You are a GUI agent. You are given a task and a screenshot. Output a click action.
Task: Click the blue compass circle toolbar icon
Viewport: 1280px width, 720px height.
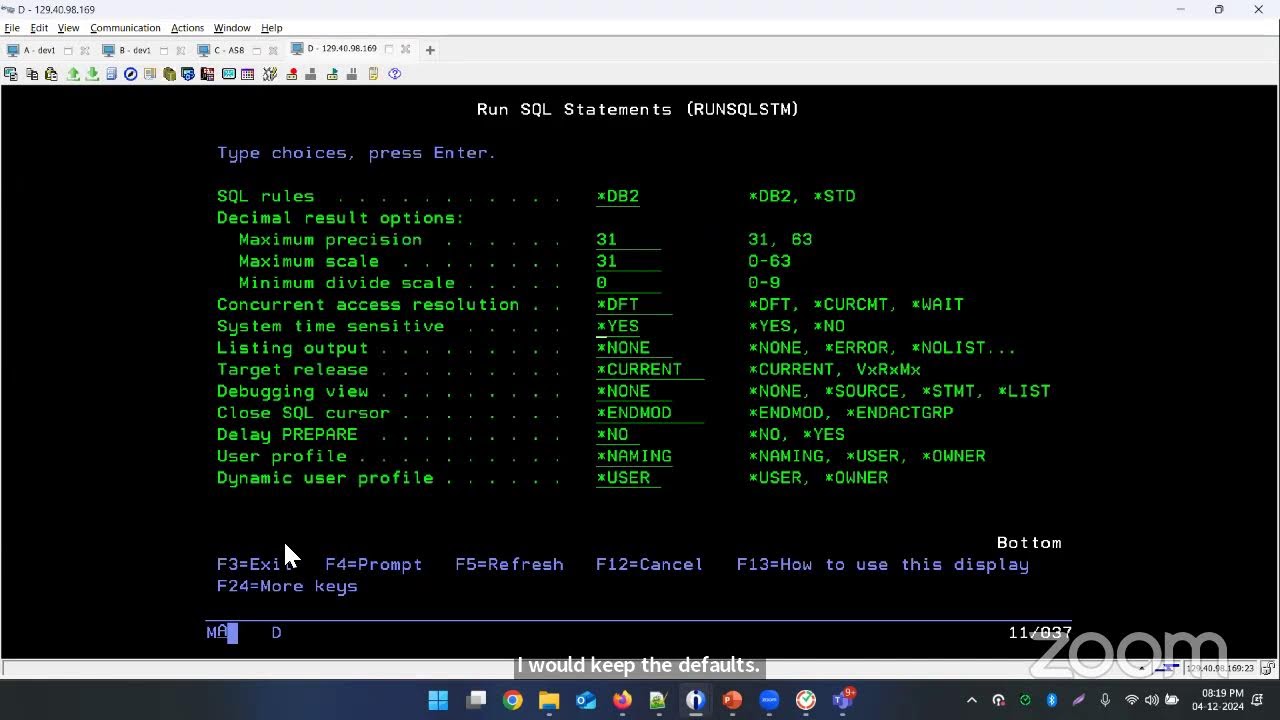pos(130,74)
